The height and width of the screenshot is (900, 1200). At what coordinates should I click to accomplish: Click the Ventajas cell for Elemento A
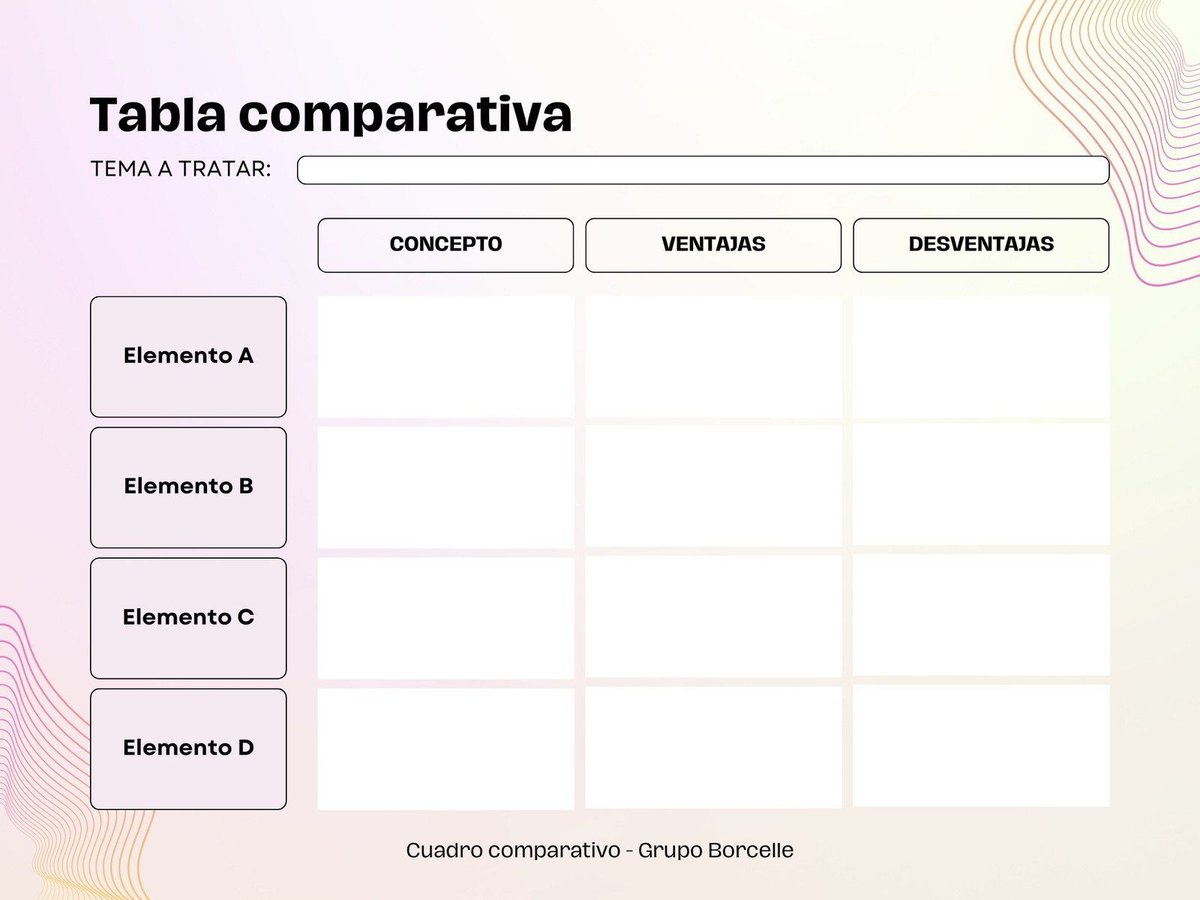pos(713,357)
